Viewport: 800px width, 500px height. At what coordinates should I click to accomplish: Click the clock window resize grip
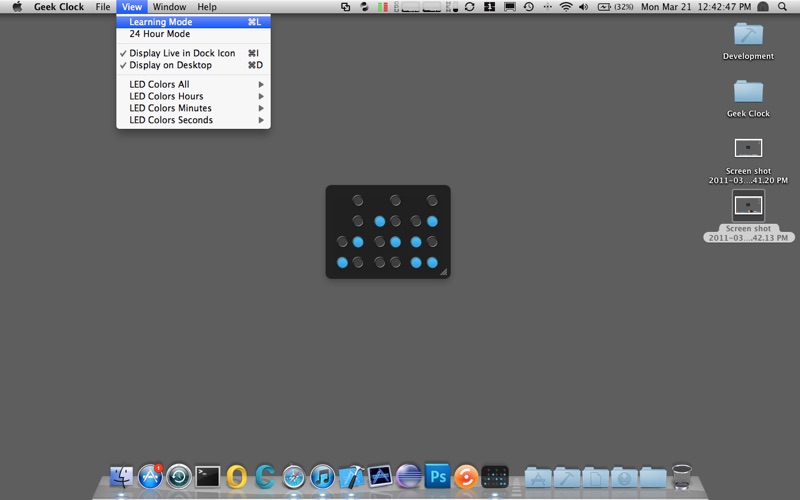tap(443, 272)
